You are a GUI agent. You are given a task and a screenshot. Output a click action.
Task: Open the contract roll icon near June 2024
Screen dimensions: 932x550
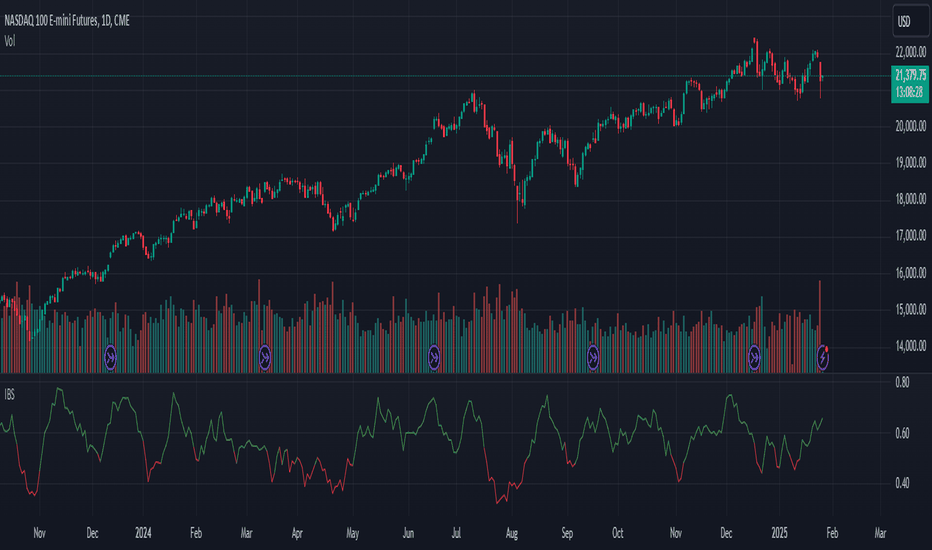pyautogui.click(x=434, y=357)
